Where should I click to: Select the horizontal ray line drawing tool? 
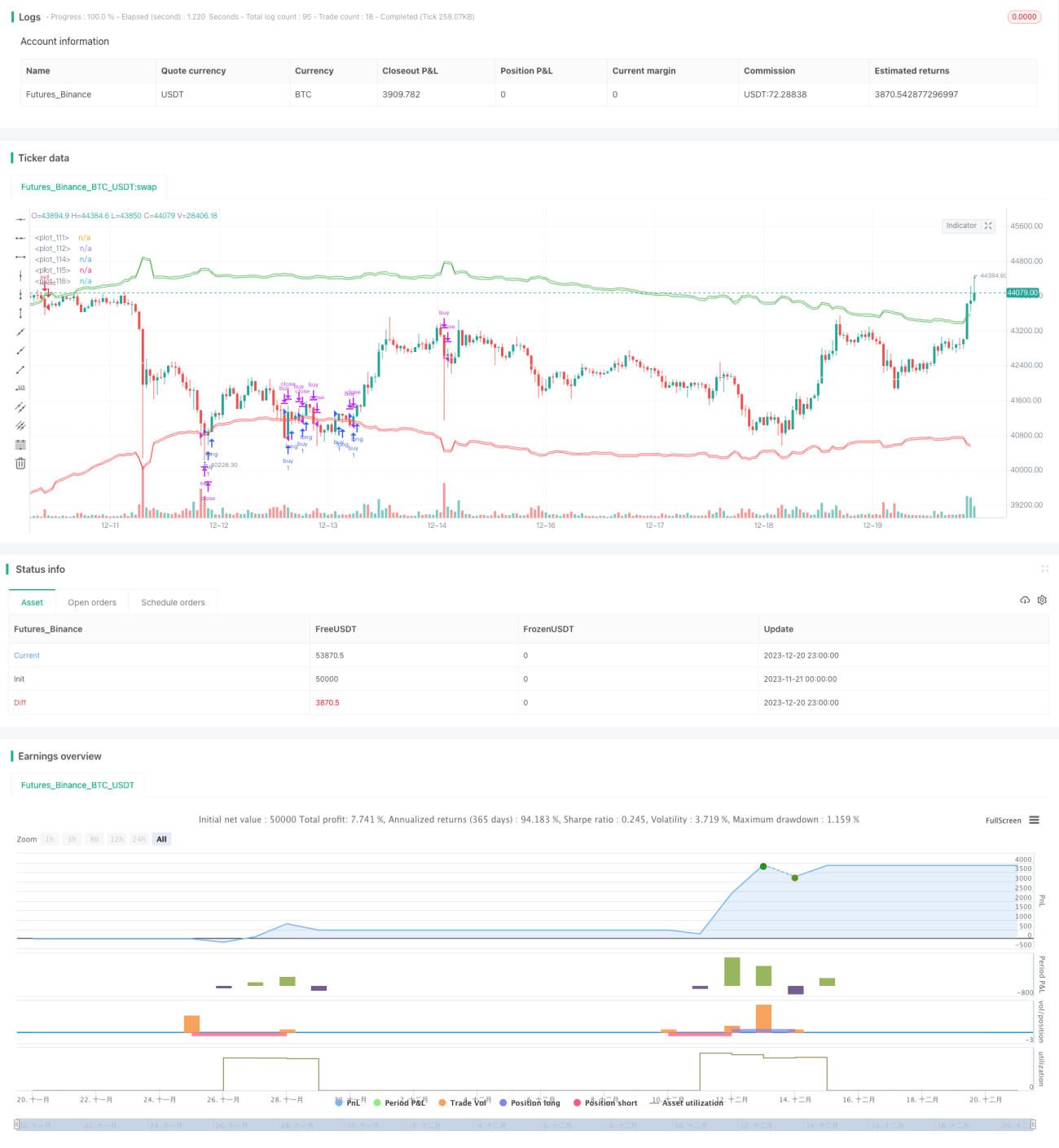click(x=20, y=237)
